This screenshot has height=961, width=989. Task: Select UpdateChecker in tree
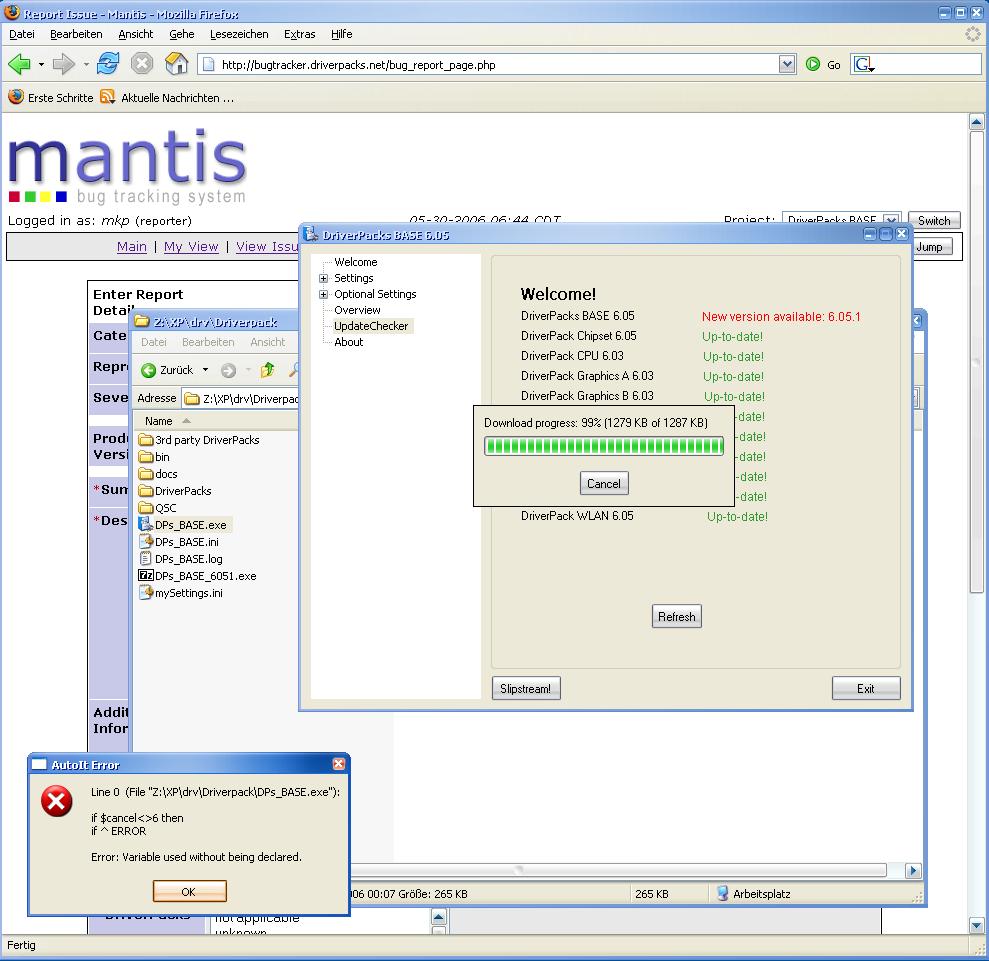[x=371, y=326]
